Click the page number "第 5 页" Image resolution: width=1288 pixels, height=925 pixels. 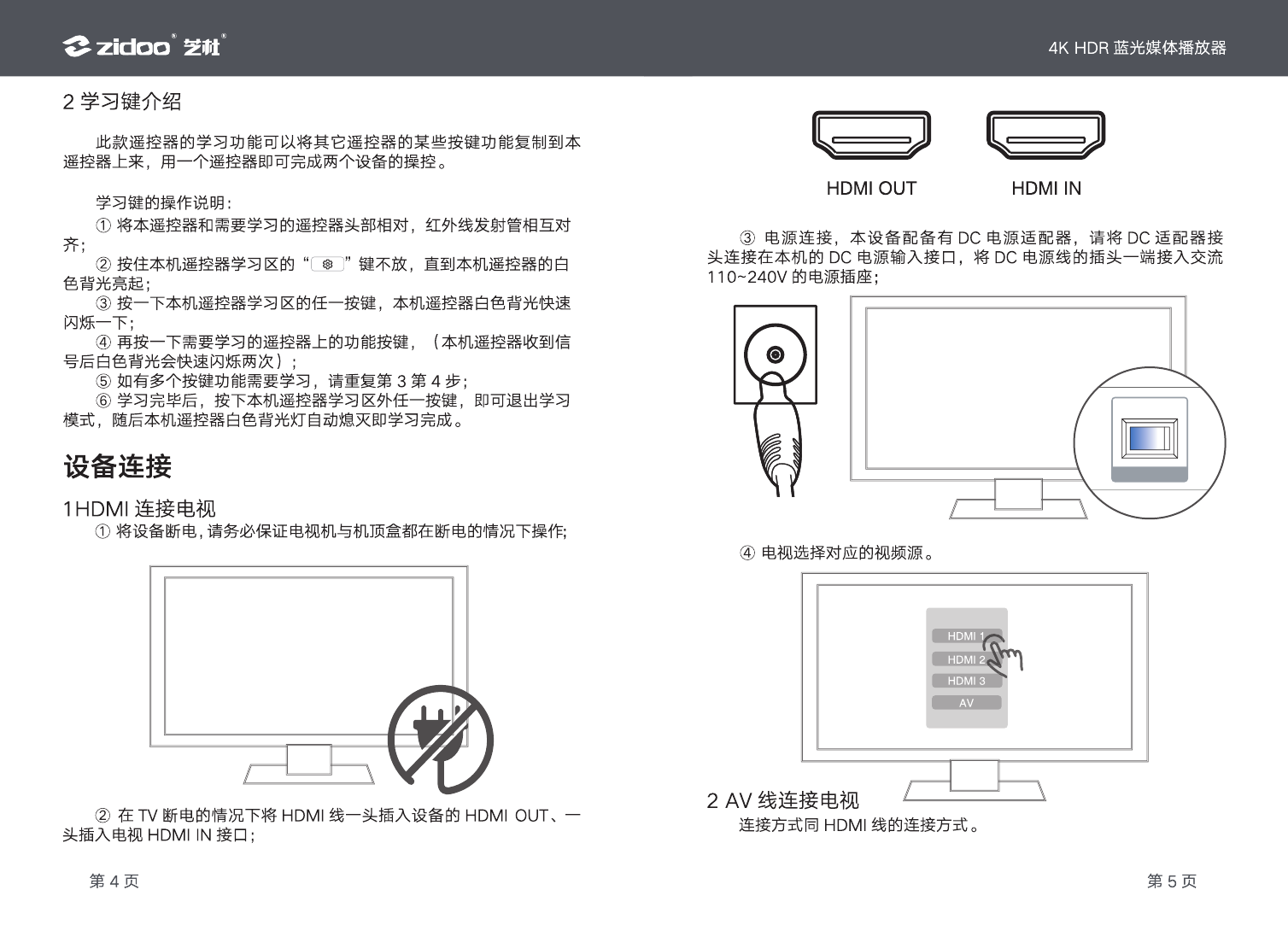(x=1172, y=881)
